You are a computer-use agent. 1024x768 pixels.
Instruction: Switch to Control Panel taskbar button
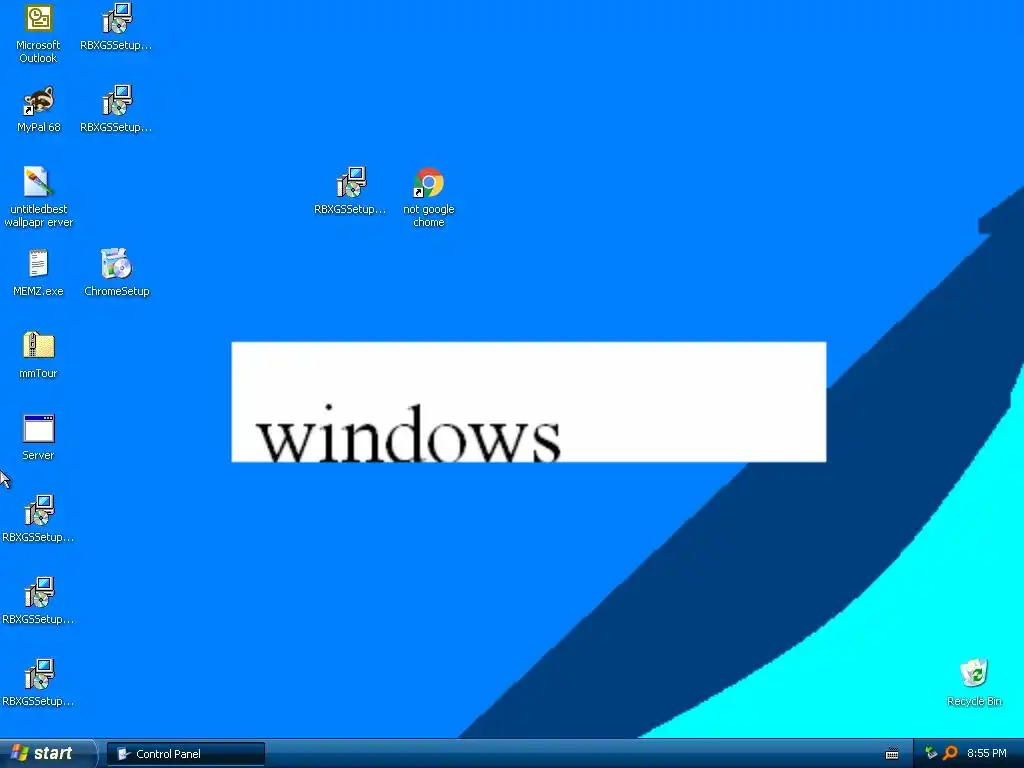186,754
